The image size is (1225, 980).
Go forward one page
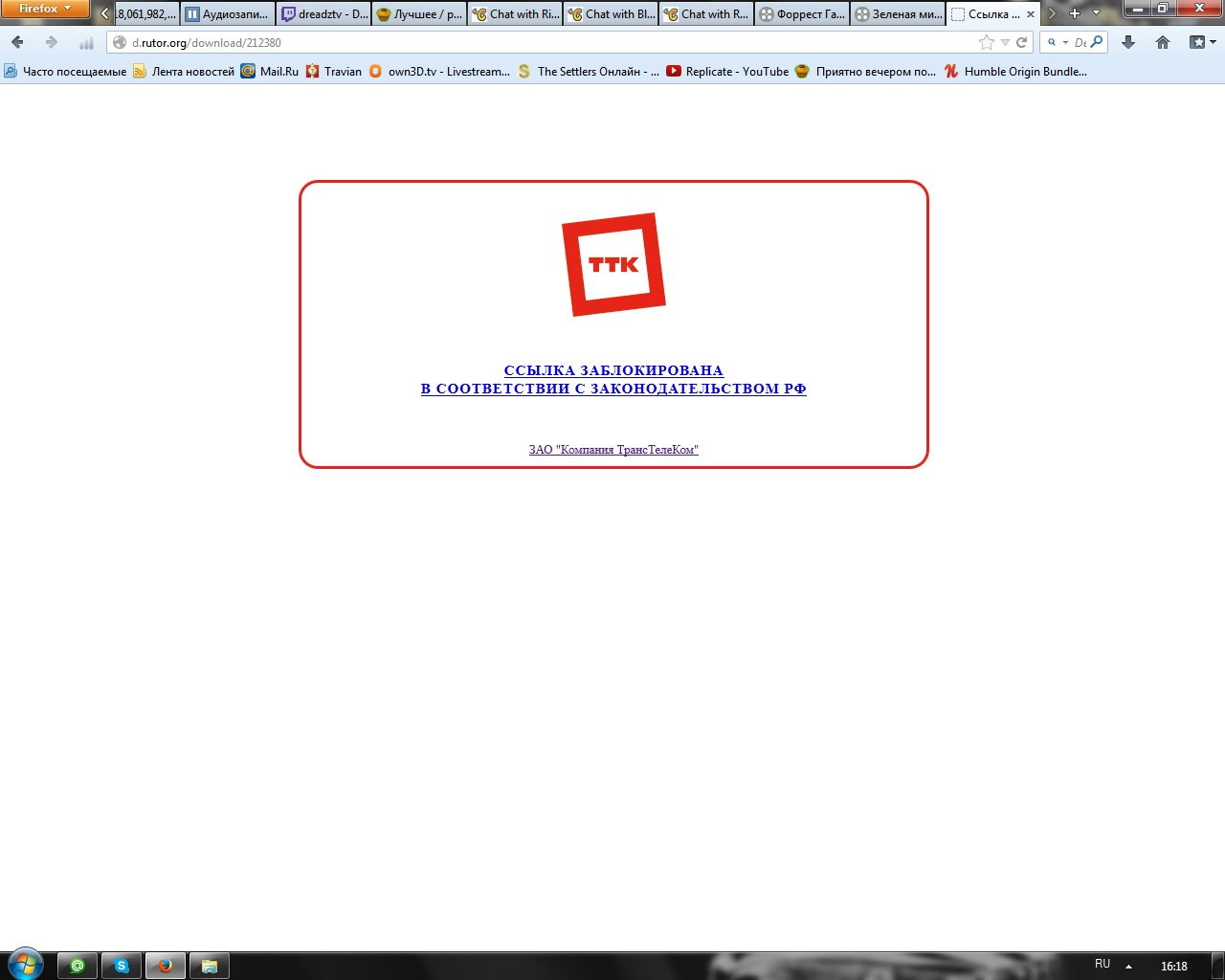point(51,42)
